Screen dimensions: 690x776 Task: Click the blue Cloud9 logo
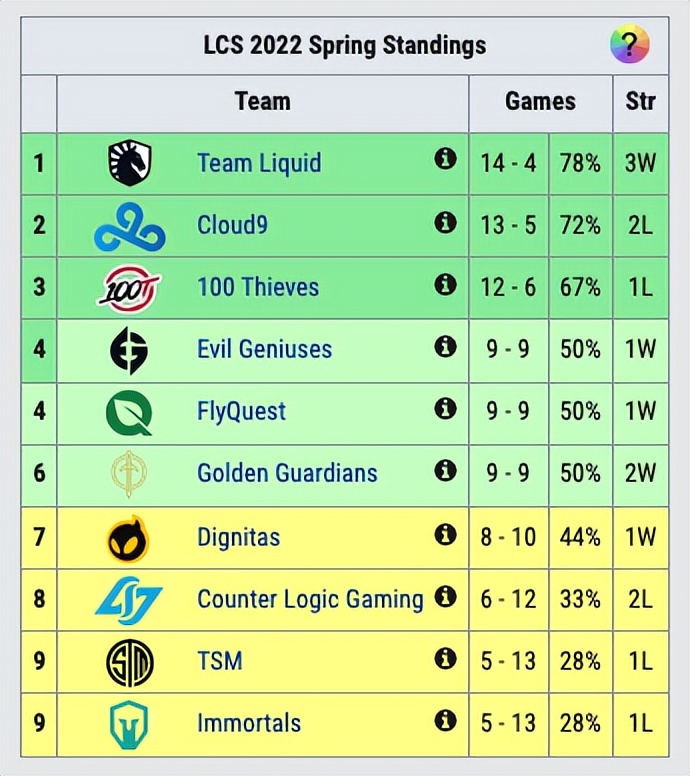130,226
